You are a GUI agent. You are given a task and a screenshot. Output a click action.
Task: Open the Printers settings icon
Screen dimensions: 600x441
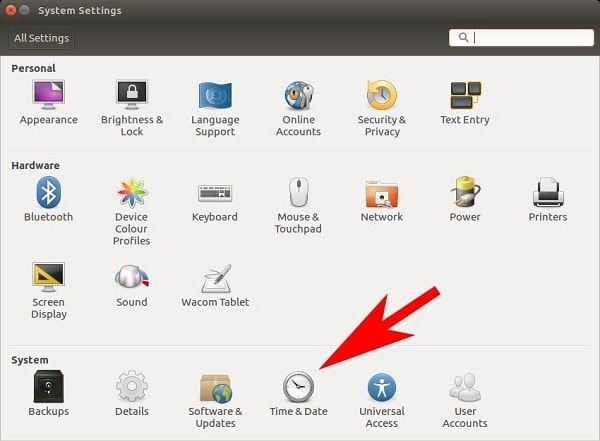[548, 192]
